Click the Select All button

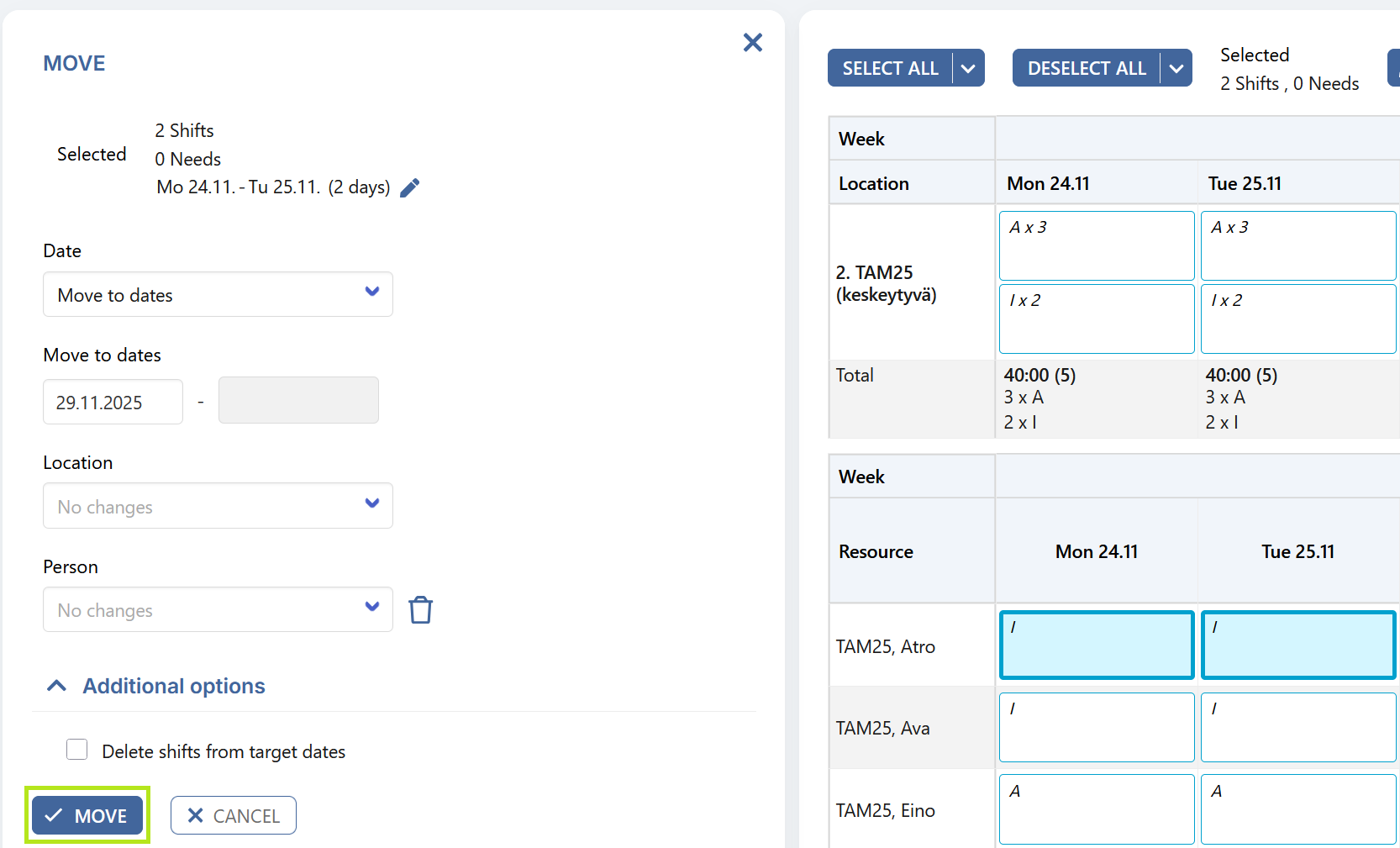pyautogui.click(x=890, y=68)
